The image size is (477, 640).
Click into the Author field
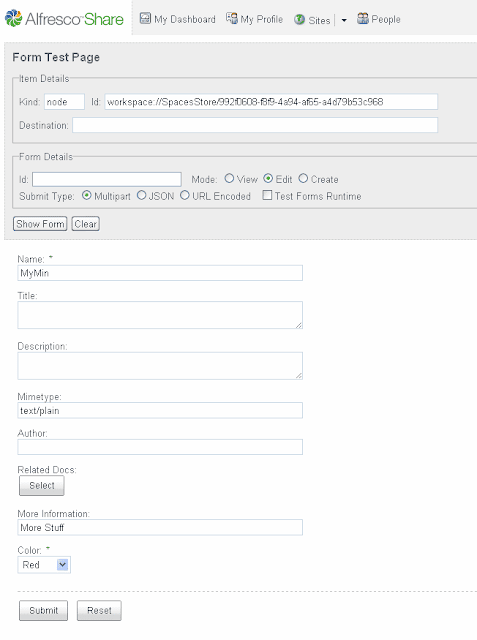point(160,447)
